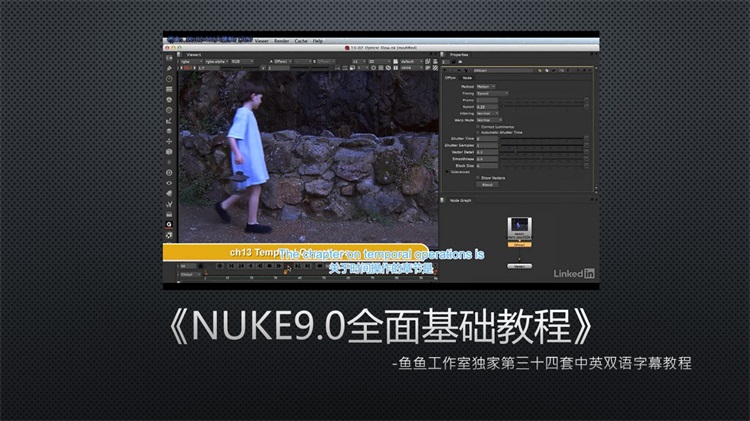Enable the Correct Luminance checkbox

pyautogui.click(x=478, y=127)
